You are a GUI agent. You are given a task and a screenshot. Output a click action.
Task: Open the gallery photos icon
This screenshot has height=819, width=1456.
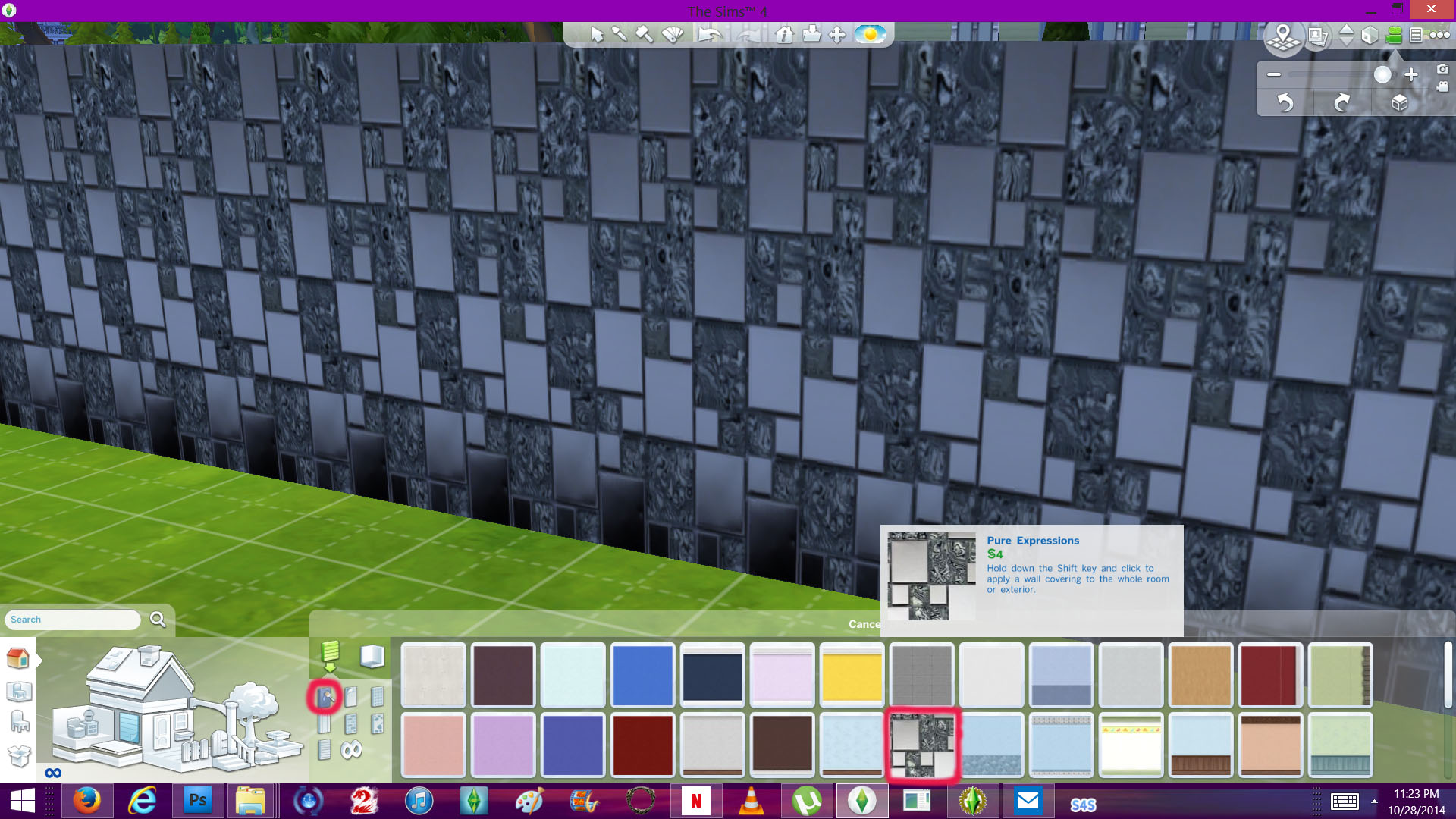click(x=1318, y=36)
